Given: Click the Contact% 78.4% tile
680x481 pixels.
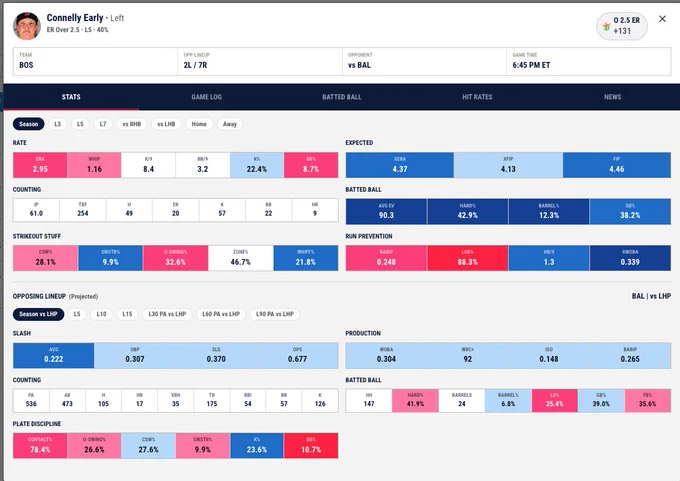Looking at the screenshot, I should [40, 445].
